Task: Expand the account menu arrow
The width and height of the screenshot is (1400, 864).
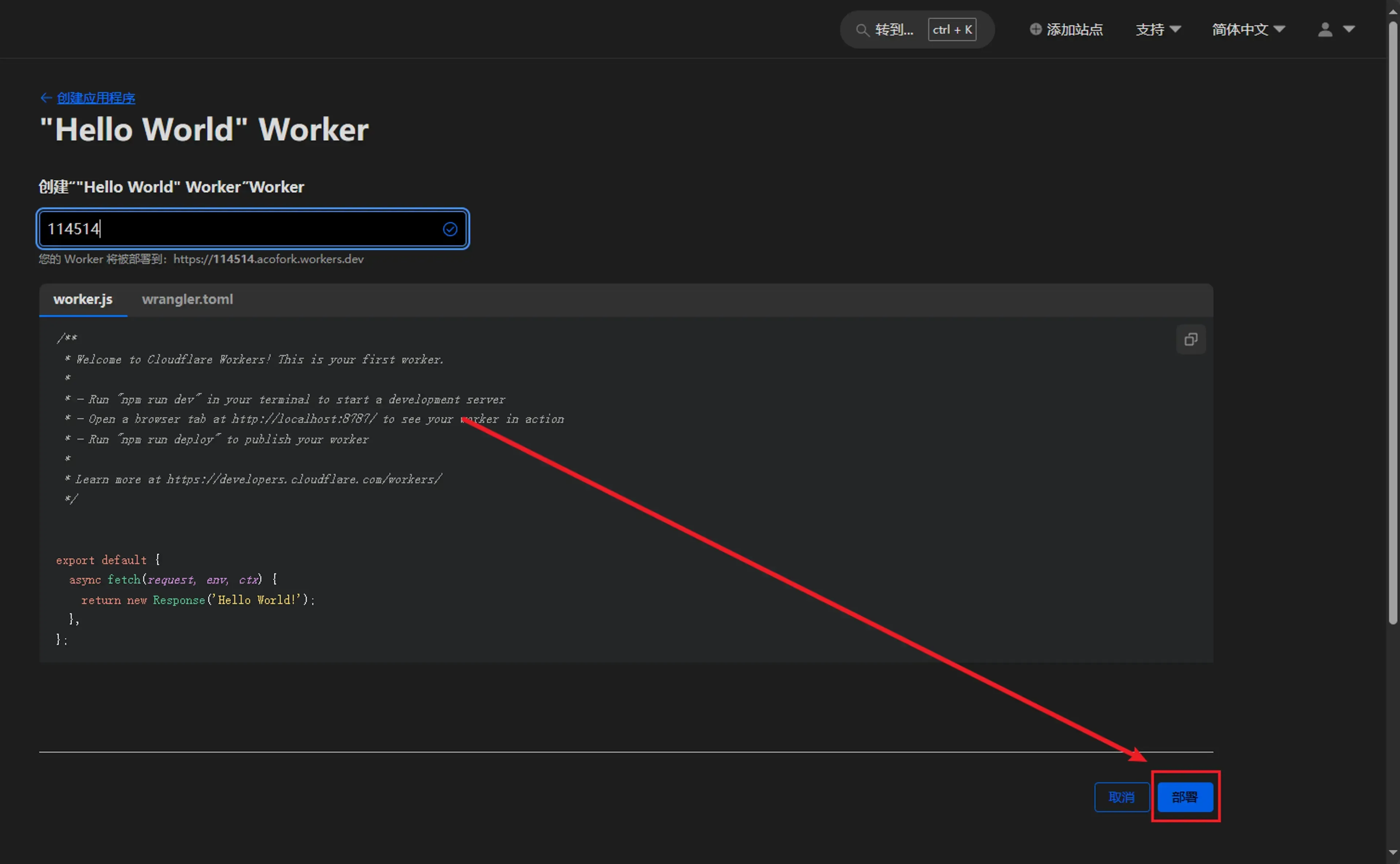Action: pos(1349,29)
